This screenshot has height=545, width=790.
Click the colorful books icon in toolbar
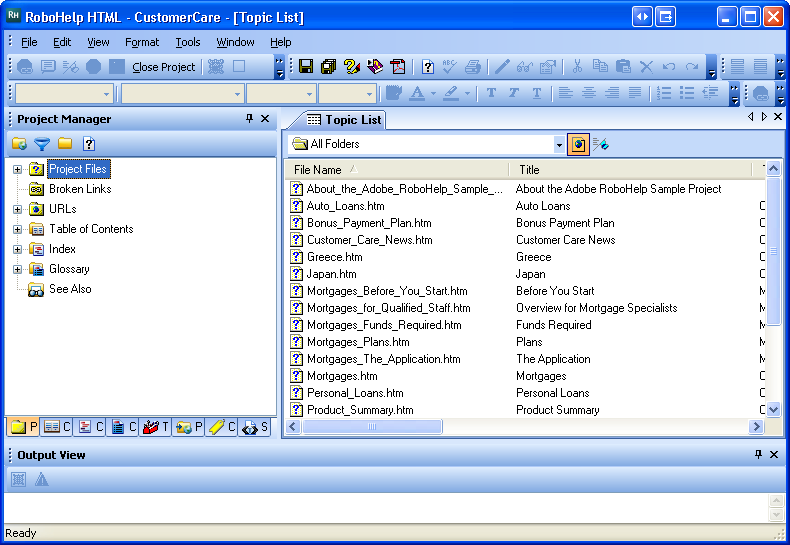coord(375,66)
